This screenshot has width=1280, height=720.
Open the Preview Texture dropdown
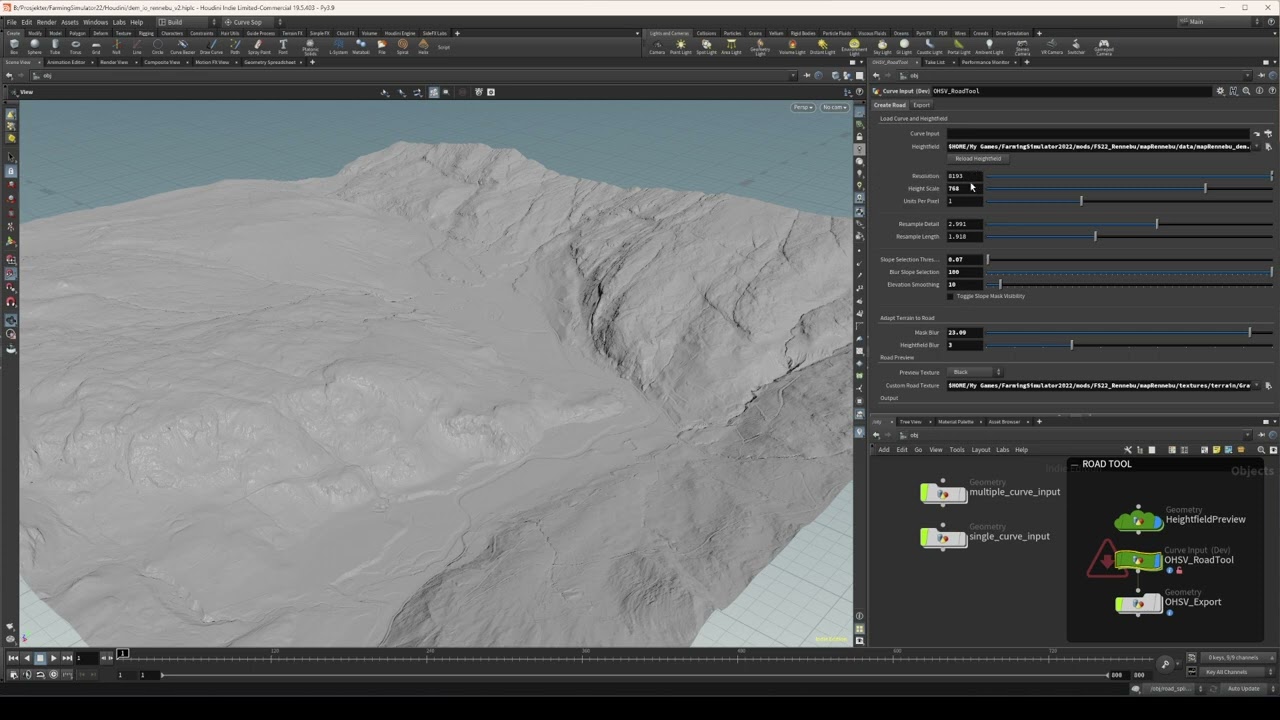975,372
